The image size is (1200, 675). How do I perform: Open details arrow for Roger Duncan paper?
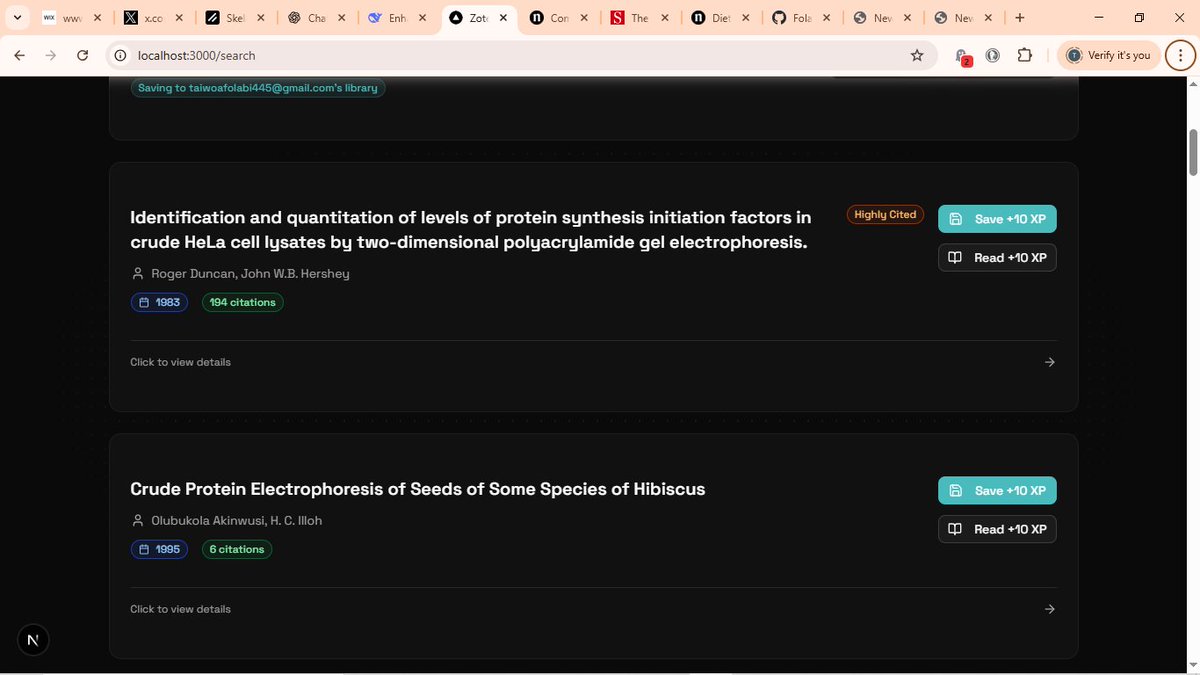[x=1049, y=362]
